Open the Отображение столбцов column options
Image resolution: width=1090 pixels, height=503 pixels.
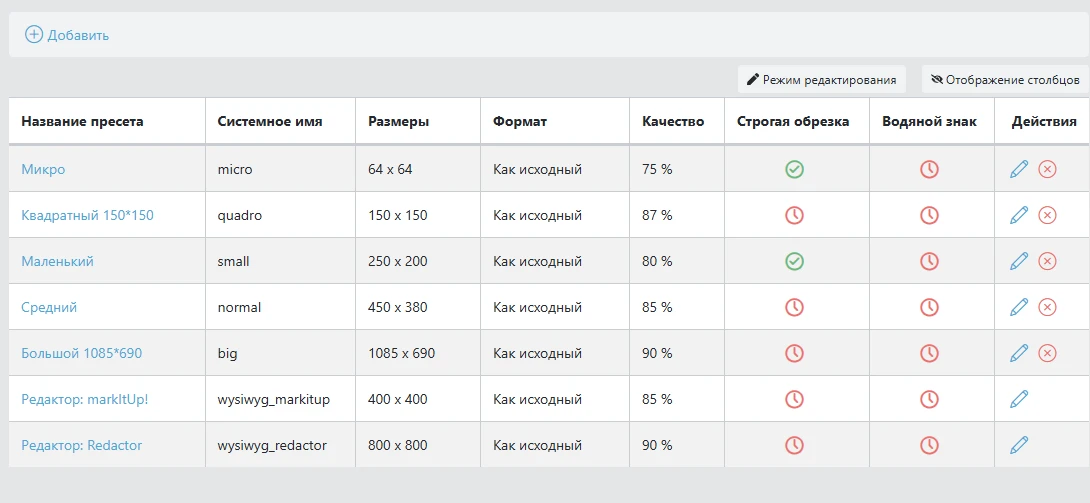1005,79
